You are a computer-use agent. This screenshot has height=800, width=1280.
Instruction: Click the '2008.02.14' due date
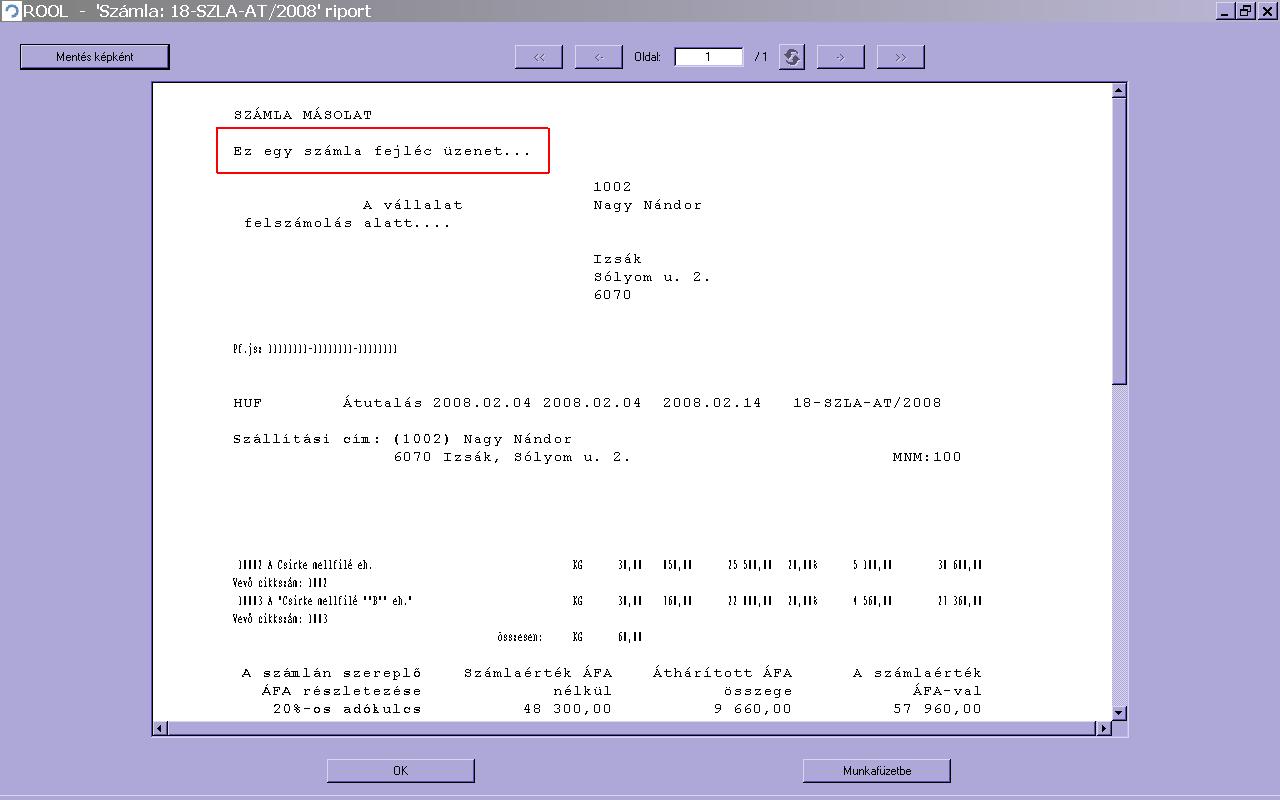pyautogui.click(x=712, y=403)
